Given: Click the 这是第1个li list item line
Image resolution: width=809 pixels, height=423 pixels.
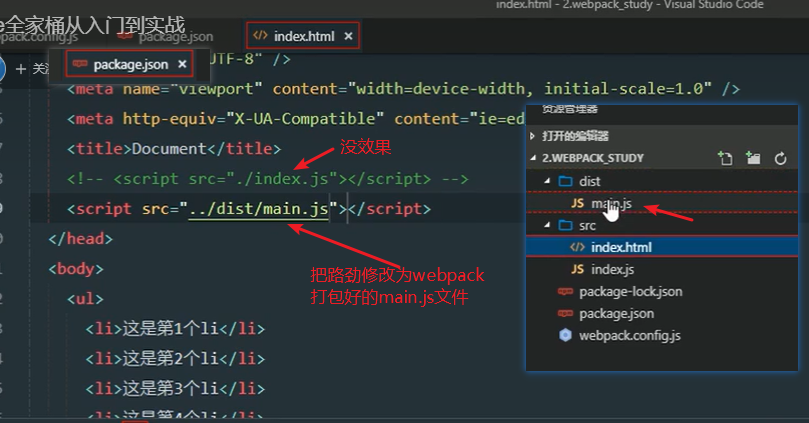Looking at the screenshot, I should point(175,329).
